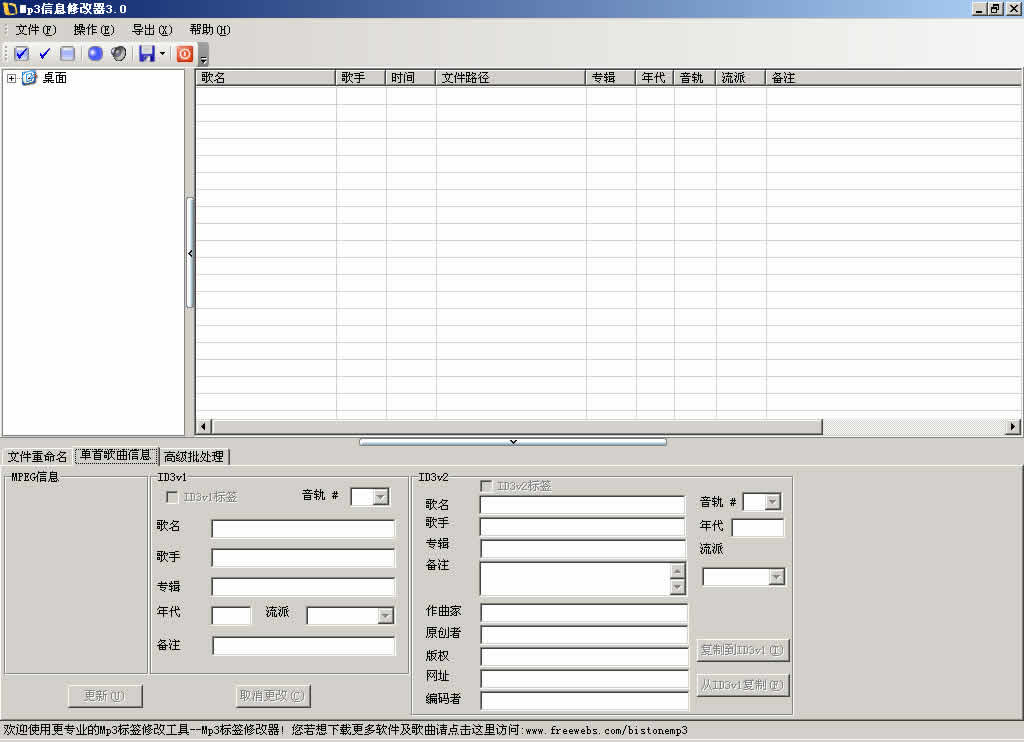Open the 操作(E) menu
The image size is (1024, 742).
94,30
